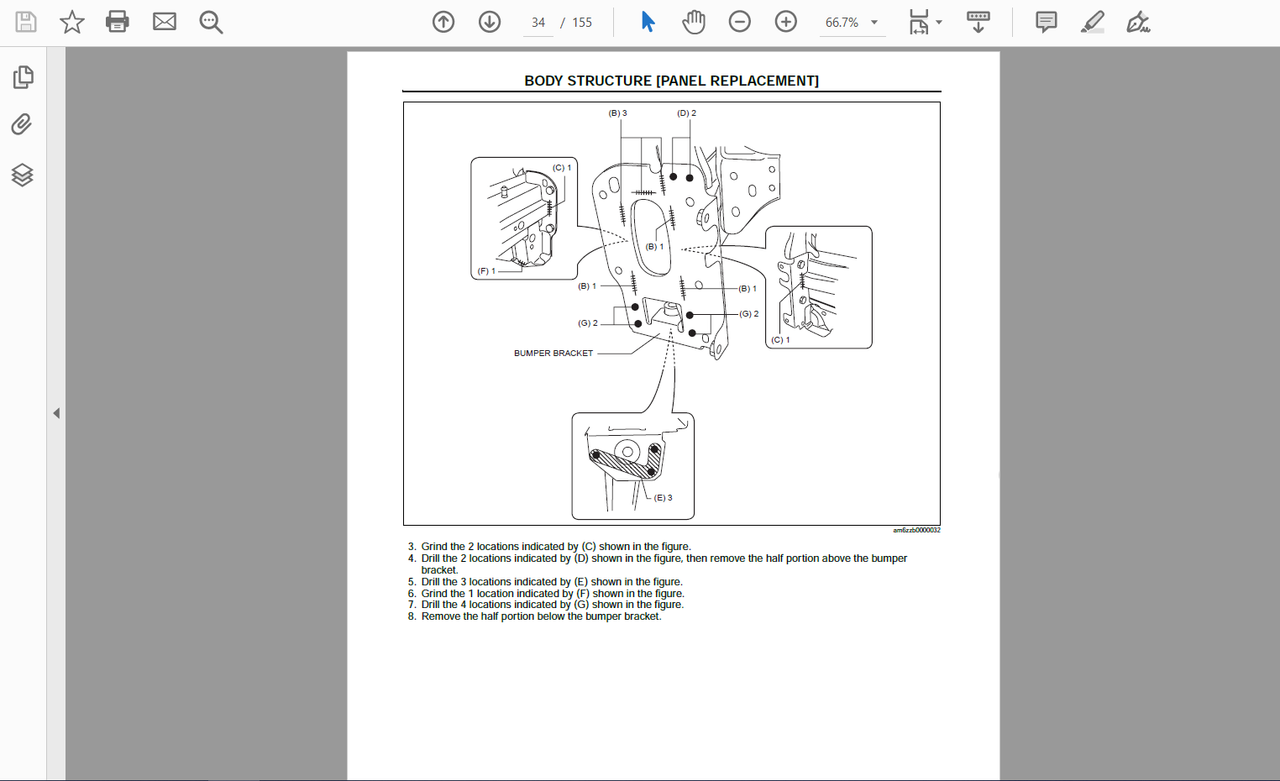The height and width of the screenshot is (781, 1280).
Task: Choose the Selection arrow tool
Action: tap(648, 22)
